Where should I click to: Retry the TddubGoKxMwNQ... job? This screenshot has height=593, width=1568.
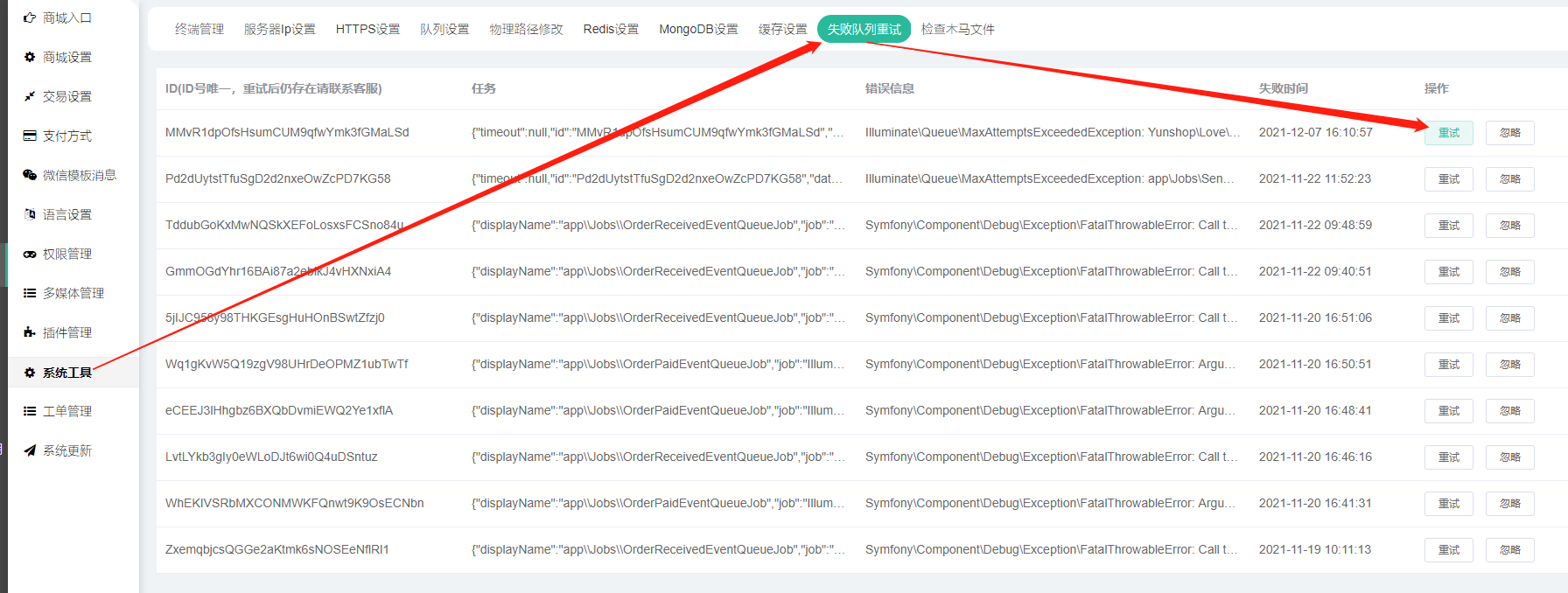pyautogui.click(x=1449, y=226)
